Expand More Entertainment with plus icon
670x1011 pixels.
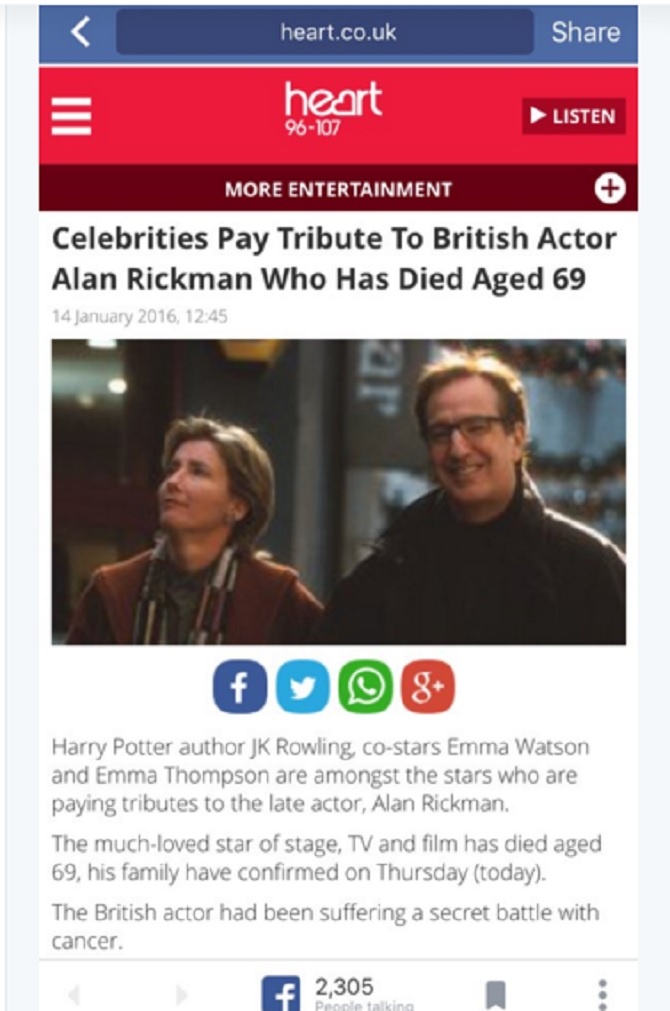[609, 188]
